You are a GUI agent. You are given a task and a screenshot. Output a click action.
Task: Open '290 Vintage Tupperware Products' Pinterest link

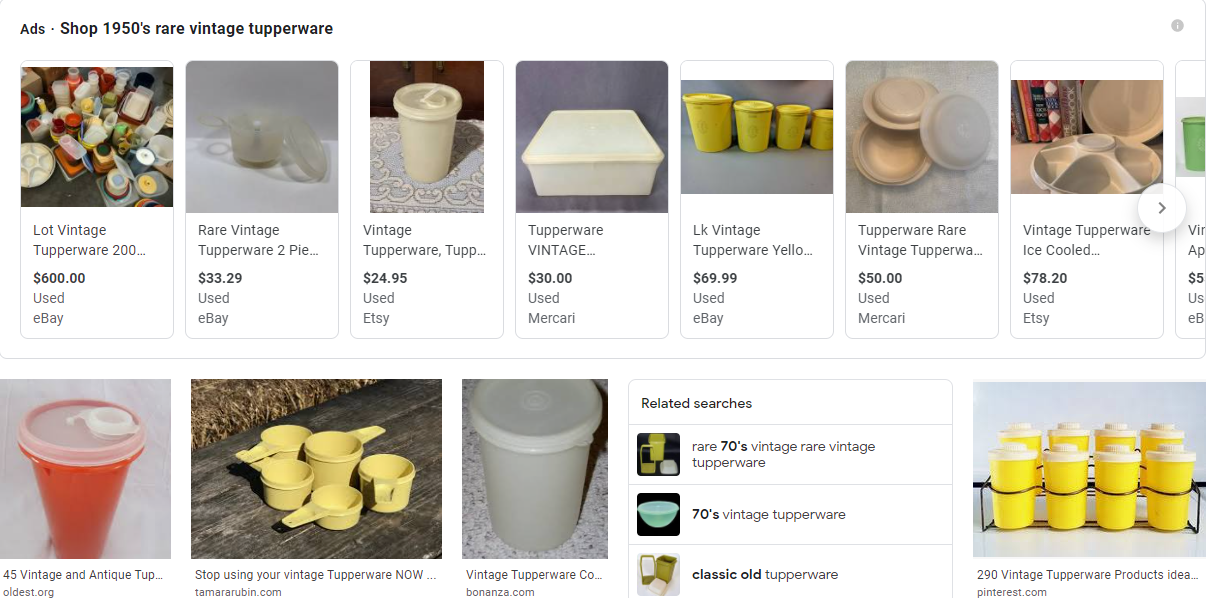1089,575
